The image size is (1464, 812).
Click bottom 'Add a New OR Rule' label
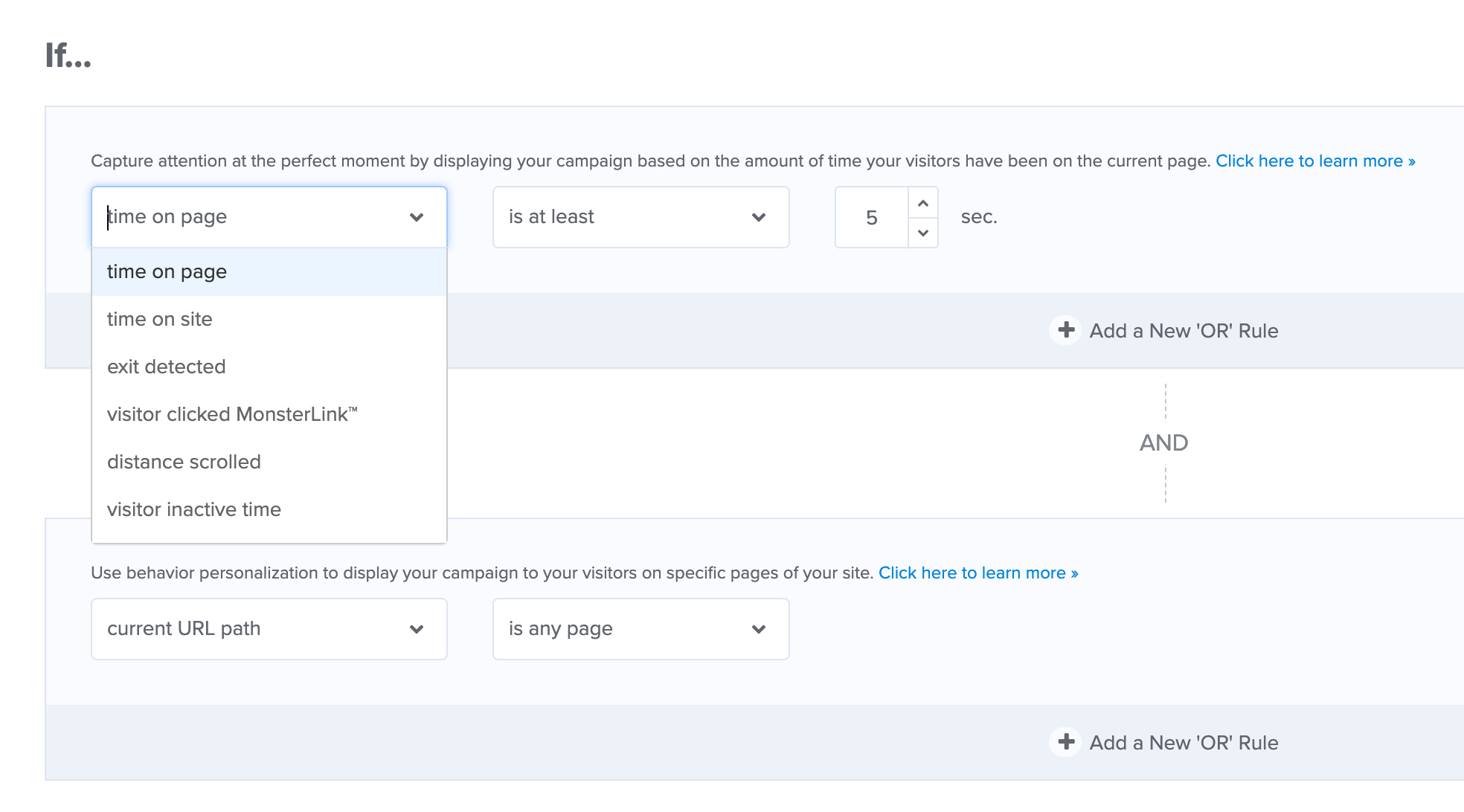(1184, 743)
